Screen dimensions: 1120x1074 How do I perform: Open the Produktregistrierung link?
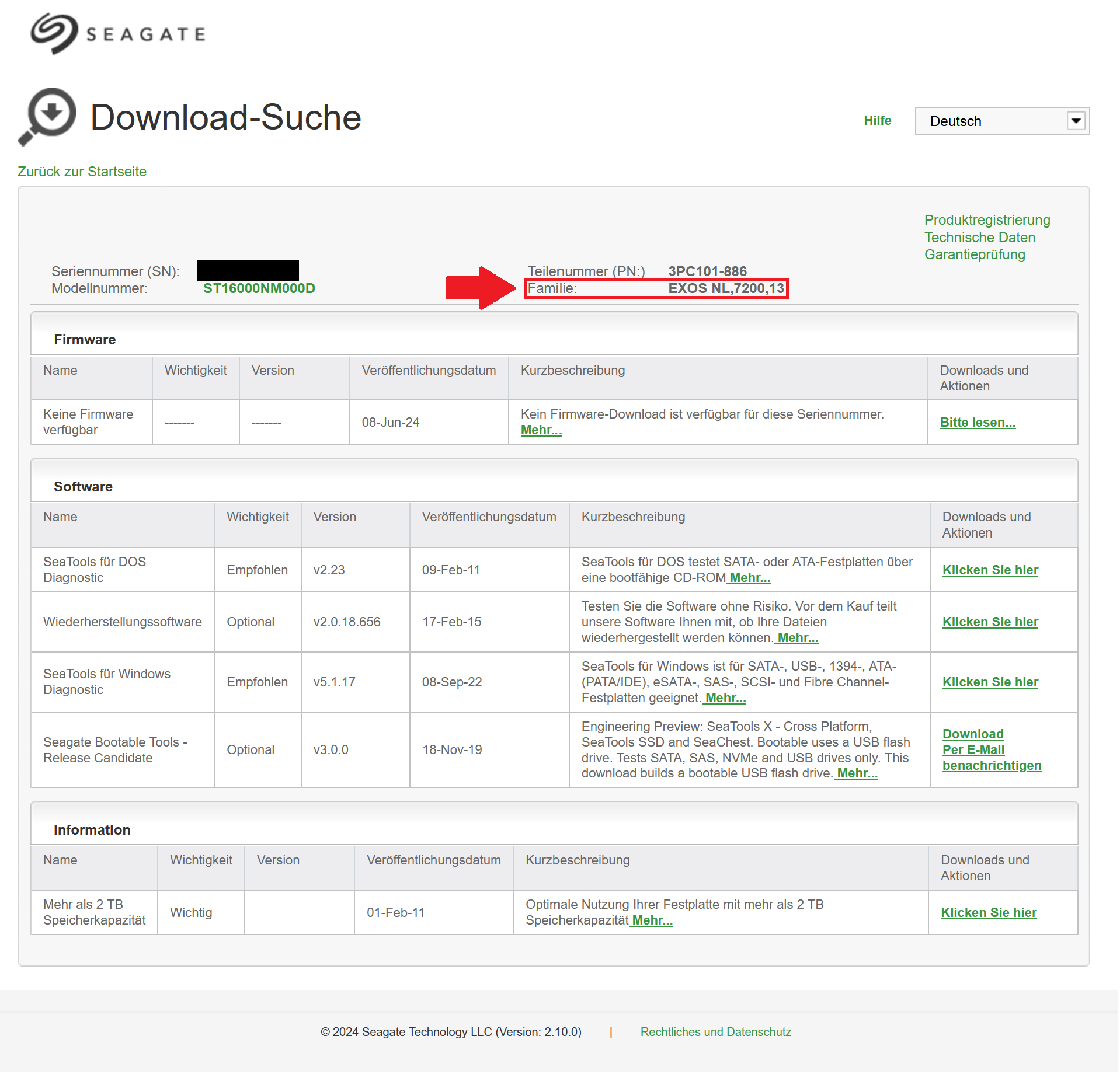[x=987, y=220]
